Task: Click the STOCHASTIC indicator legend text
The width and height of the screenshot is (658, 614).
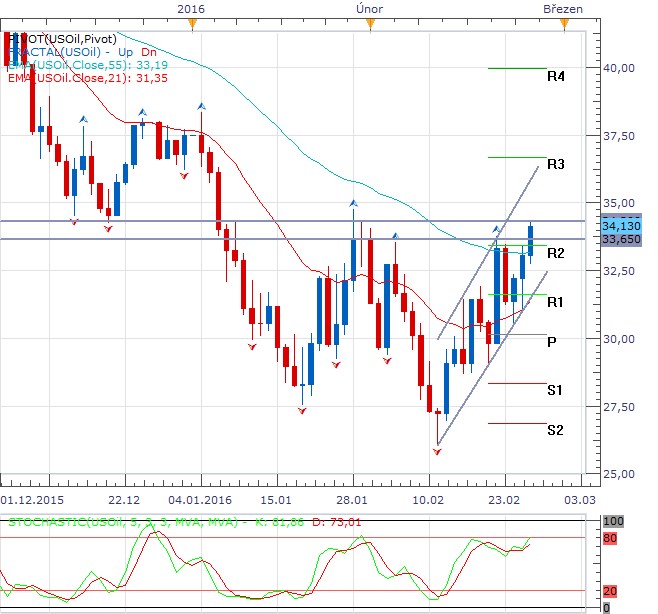Action: click(x=184, y=522)
